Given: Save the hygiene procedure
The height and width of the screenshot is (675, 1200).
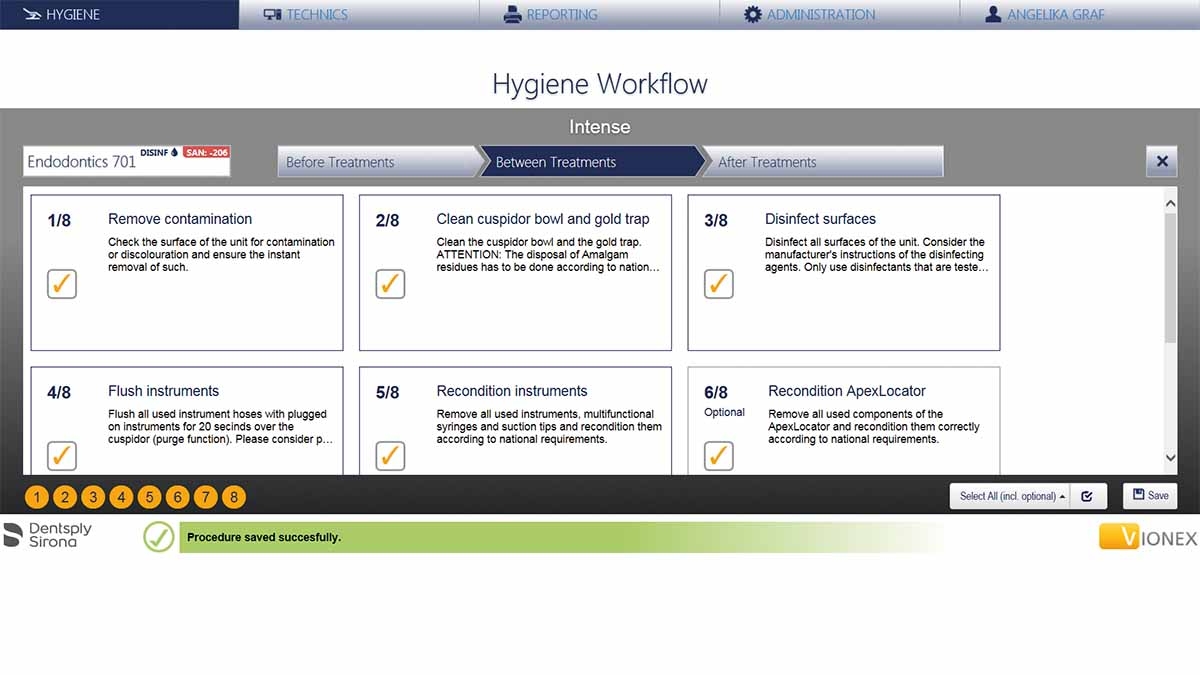Looking at the screenshot, I should click(x=1149, y=496).
